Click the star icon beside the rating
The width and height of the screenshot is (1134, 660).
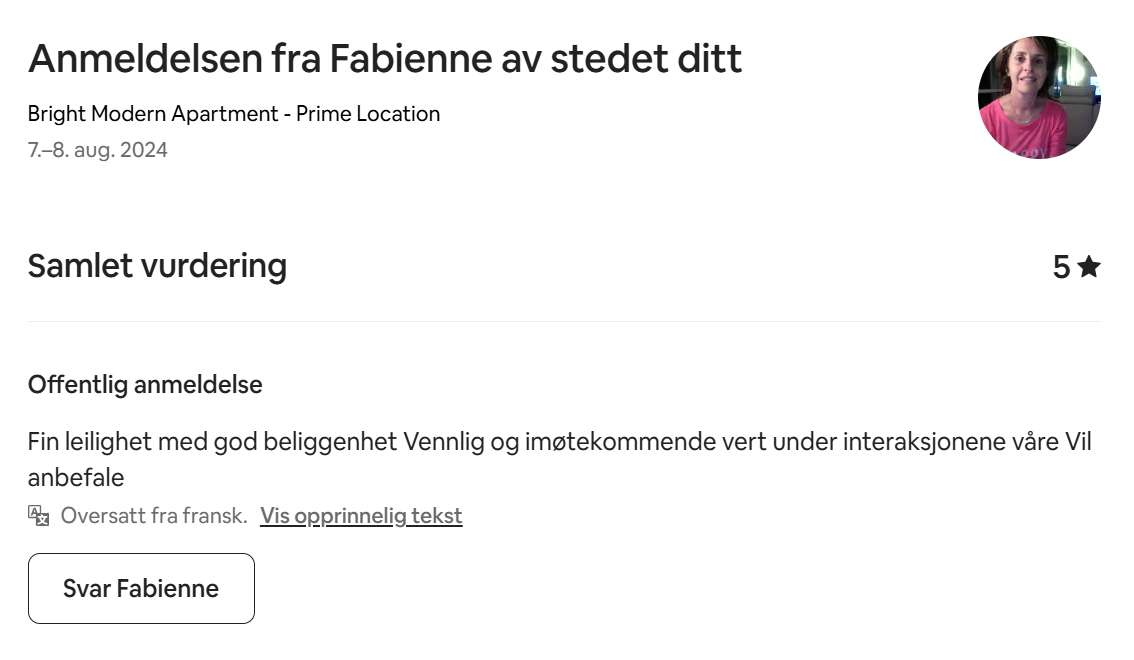click(x=1089, y=267)
